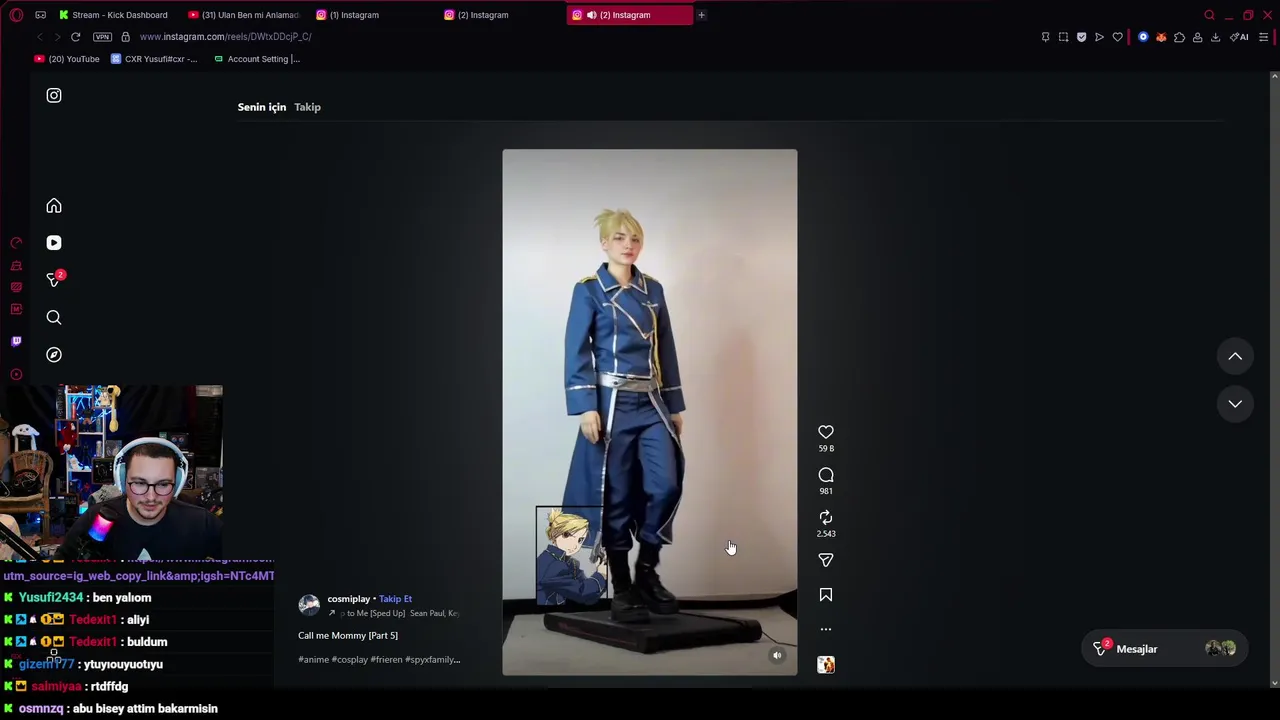Image resolution: width=1280 pixels, height=720 pixels.
Task: Go back with the browser back arrow
Action: [40, 37]
